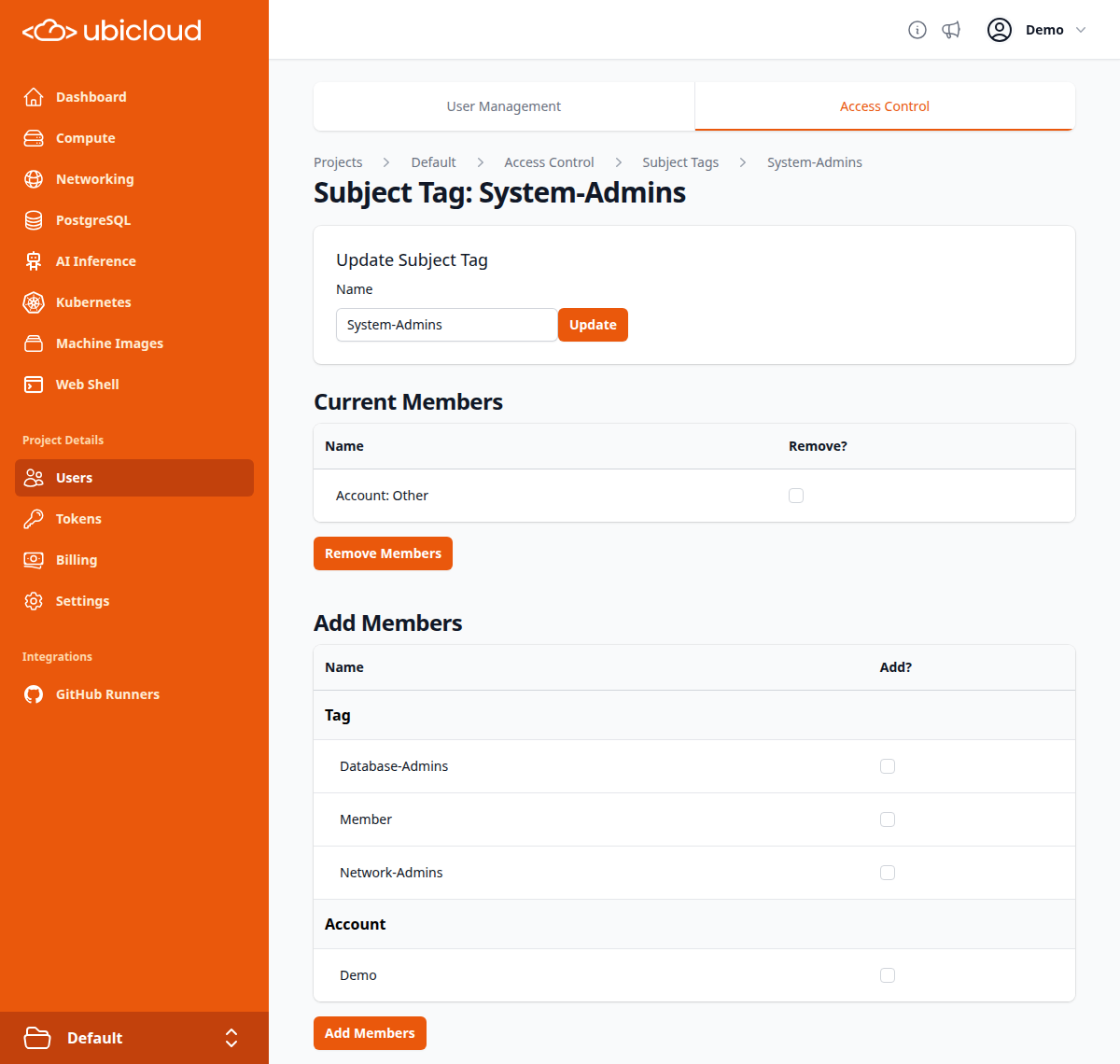Viewport: 1120px width, 1064px height.
Task: Open the Demo account dropdown chevron
Action: [1081, 30]
